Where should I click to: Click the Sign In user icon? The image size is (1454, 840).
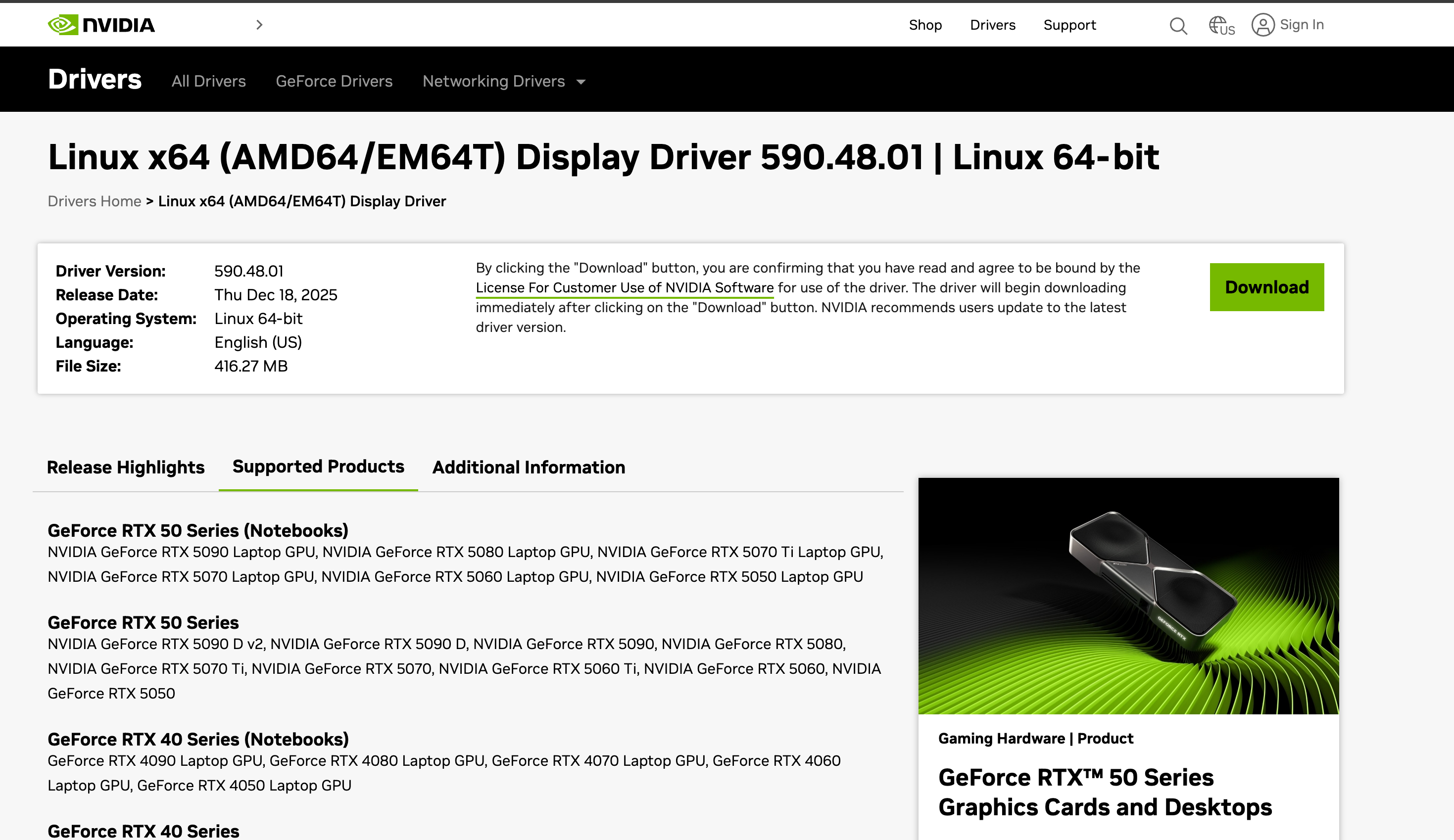(1262, 25)
